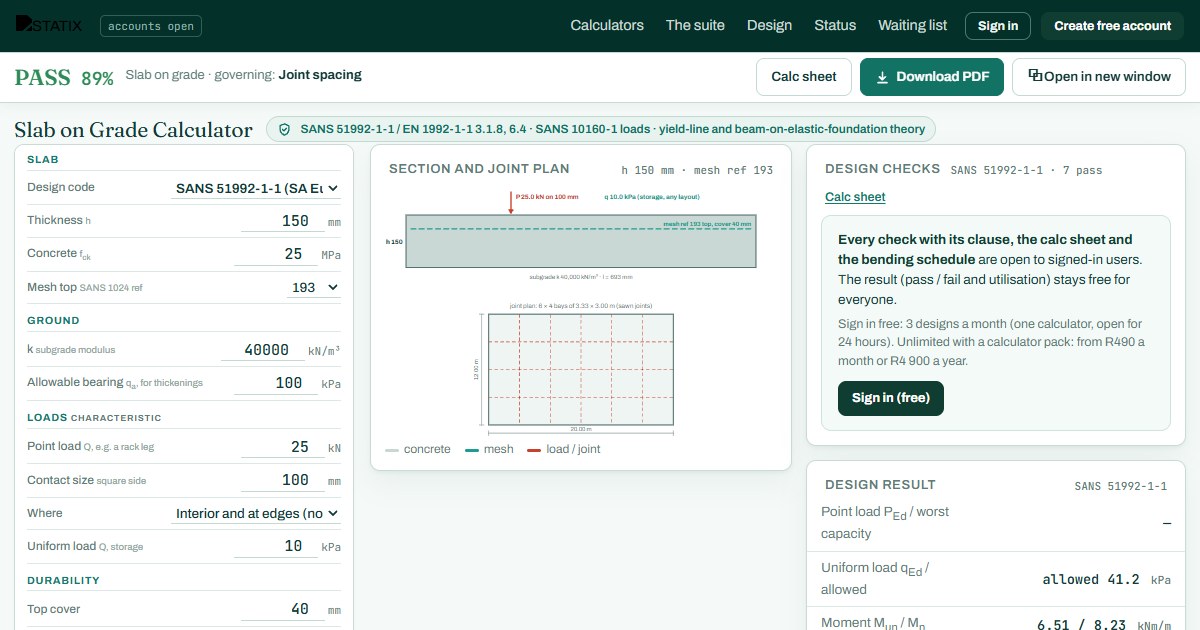This screenshot has height=630, width=1200.
Task: Click the 'concrete' legend entry
Action: (418, 449)
